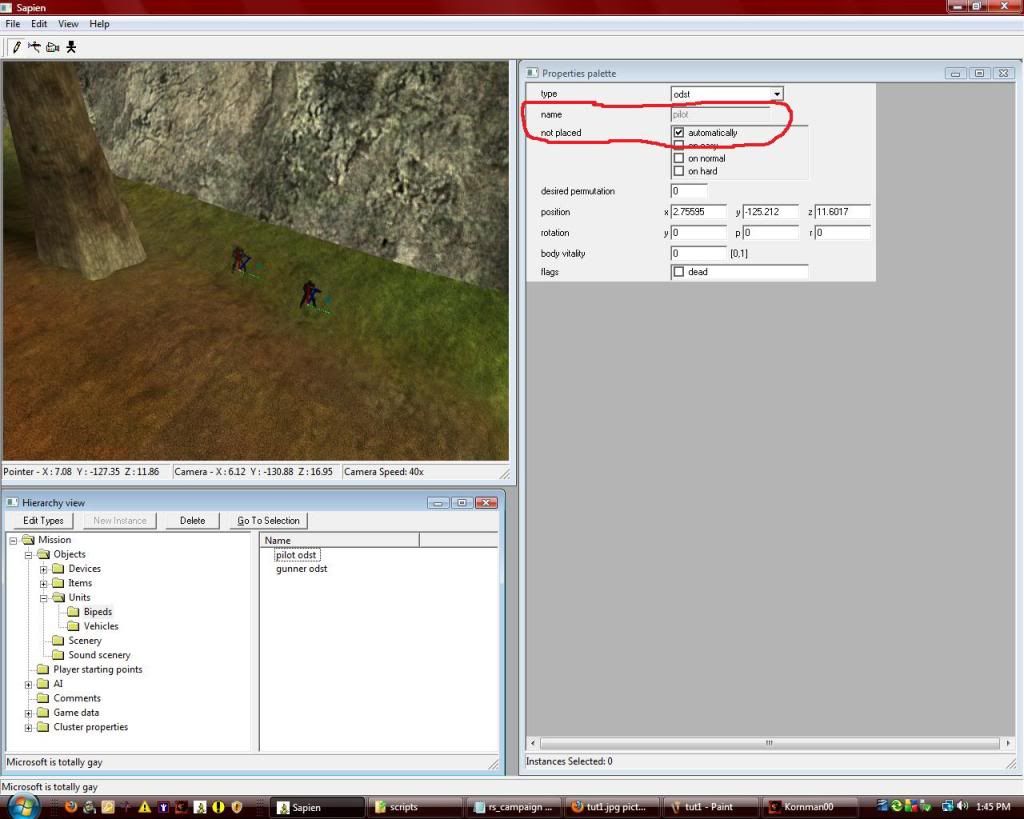Expand the AI tree node
The width and height of the screenshot is (1024, 819).
28,684
